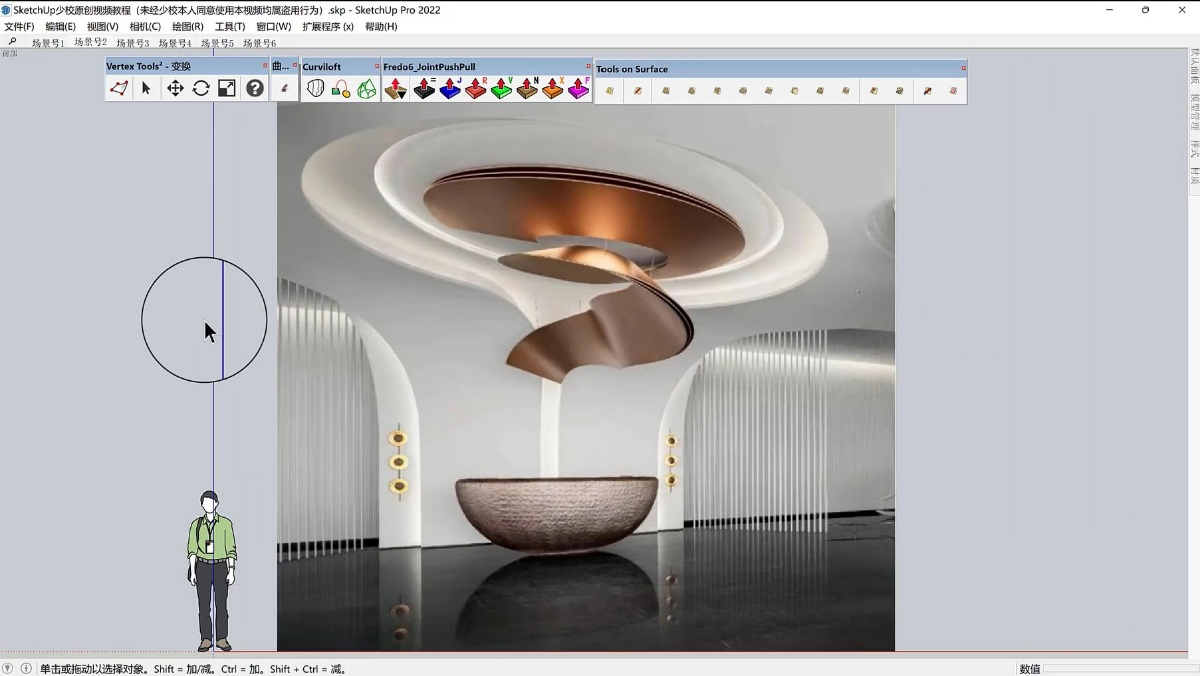Open the 工具(T) menu
The height and width of the screenshot is (676, 1200).
(230, 27)
